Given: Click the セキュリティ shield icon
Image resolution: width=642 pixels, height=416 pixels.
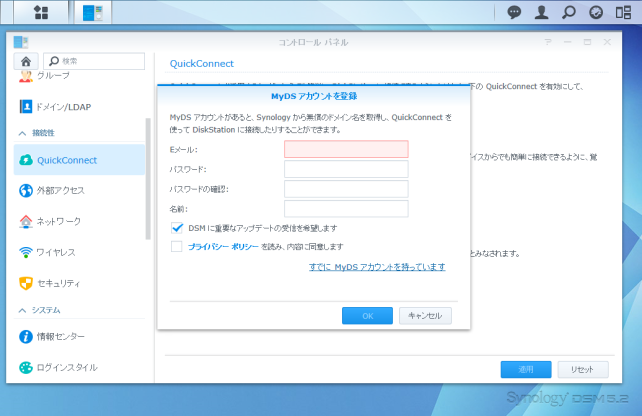Looking at the screenshot, I should [x=26, y=283].
